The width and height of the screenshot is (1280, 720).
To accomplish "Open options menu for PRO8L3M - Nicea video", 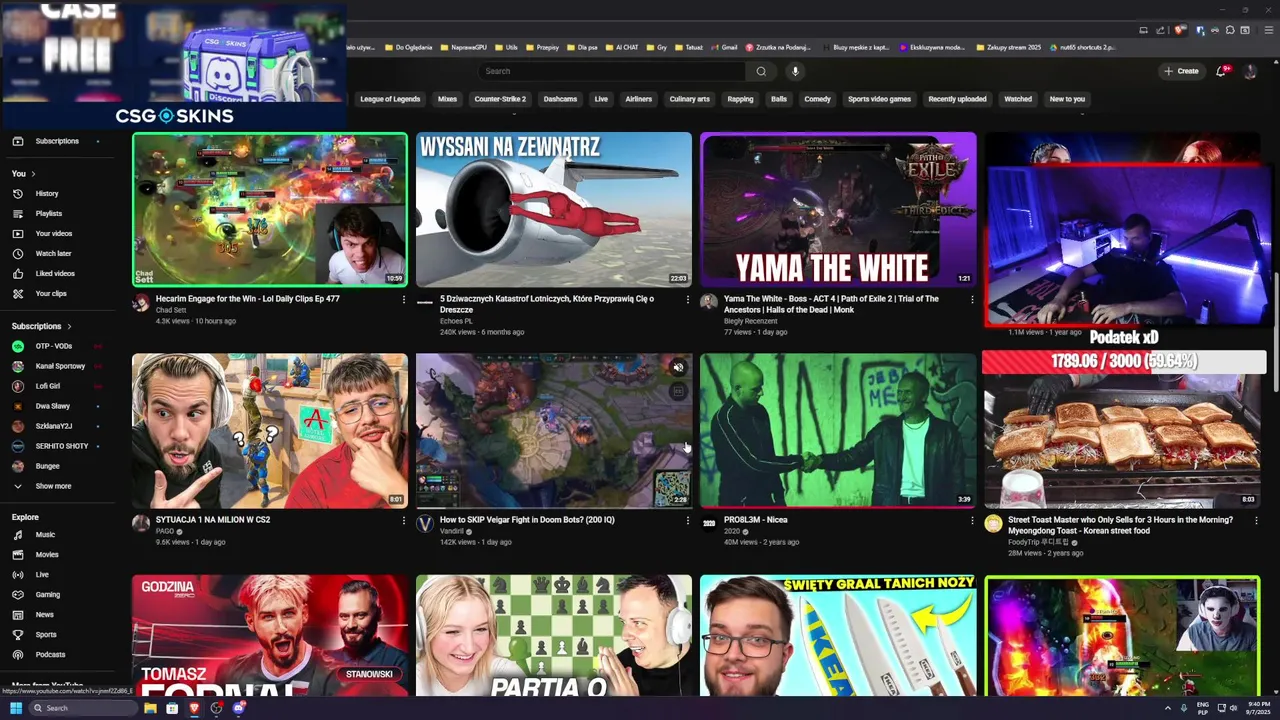I will coord(971,520).
